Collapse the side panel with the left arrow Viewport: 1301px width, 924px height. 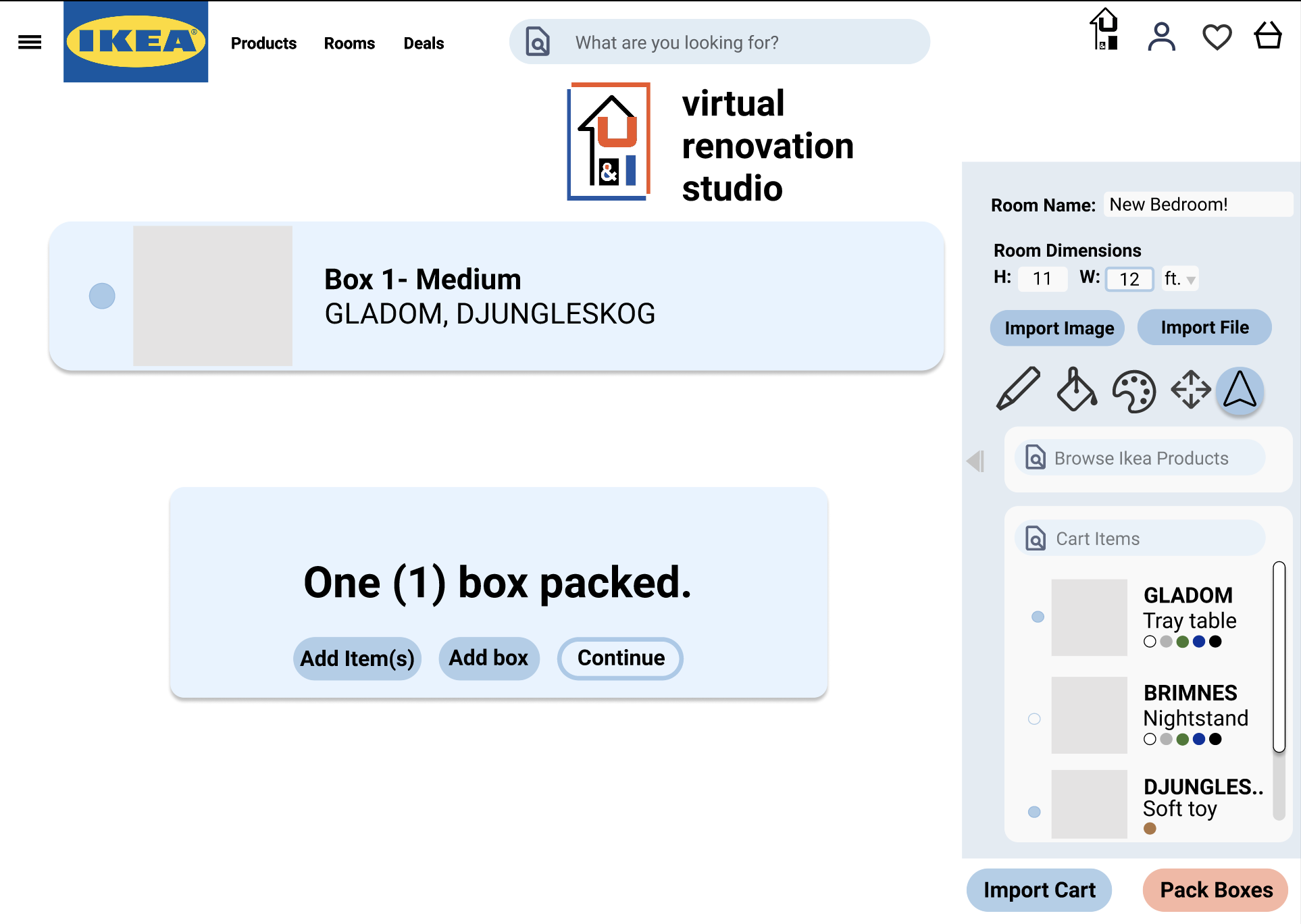[x=975, y=461]
